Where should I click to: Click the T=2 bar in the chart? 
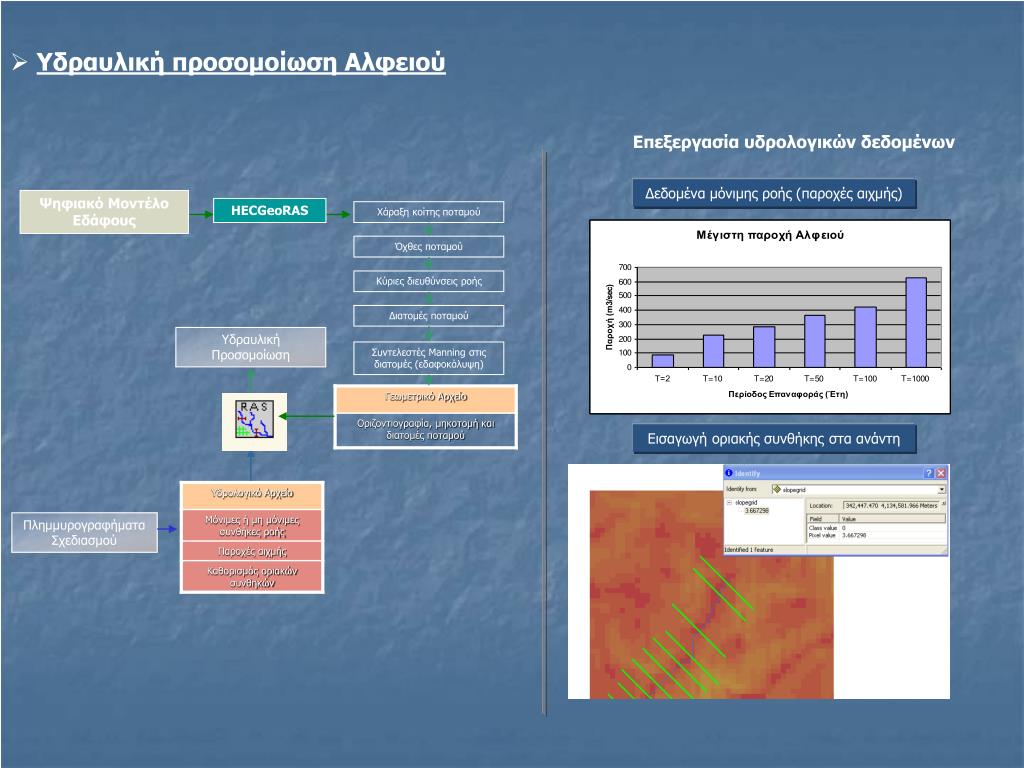tap(663, 360)
